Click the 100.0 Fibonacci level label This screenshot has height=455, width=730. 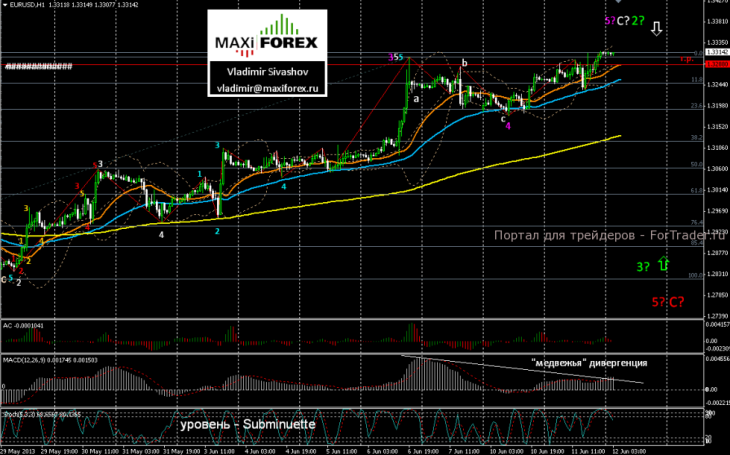(696, 276)
